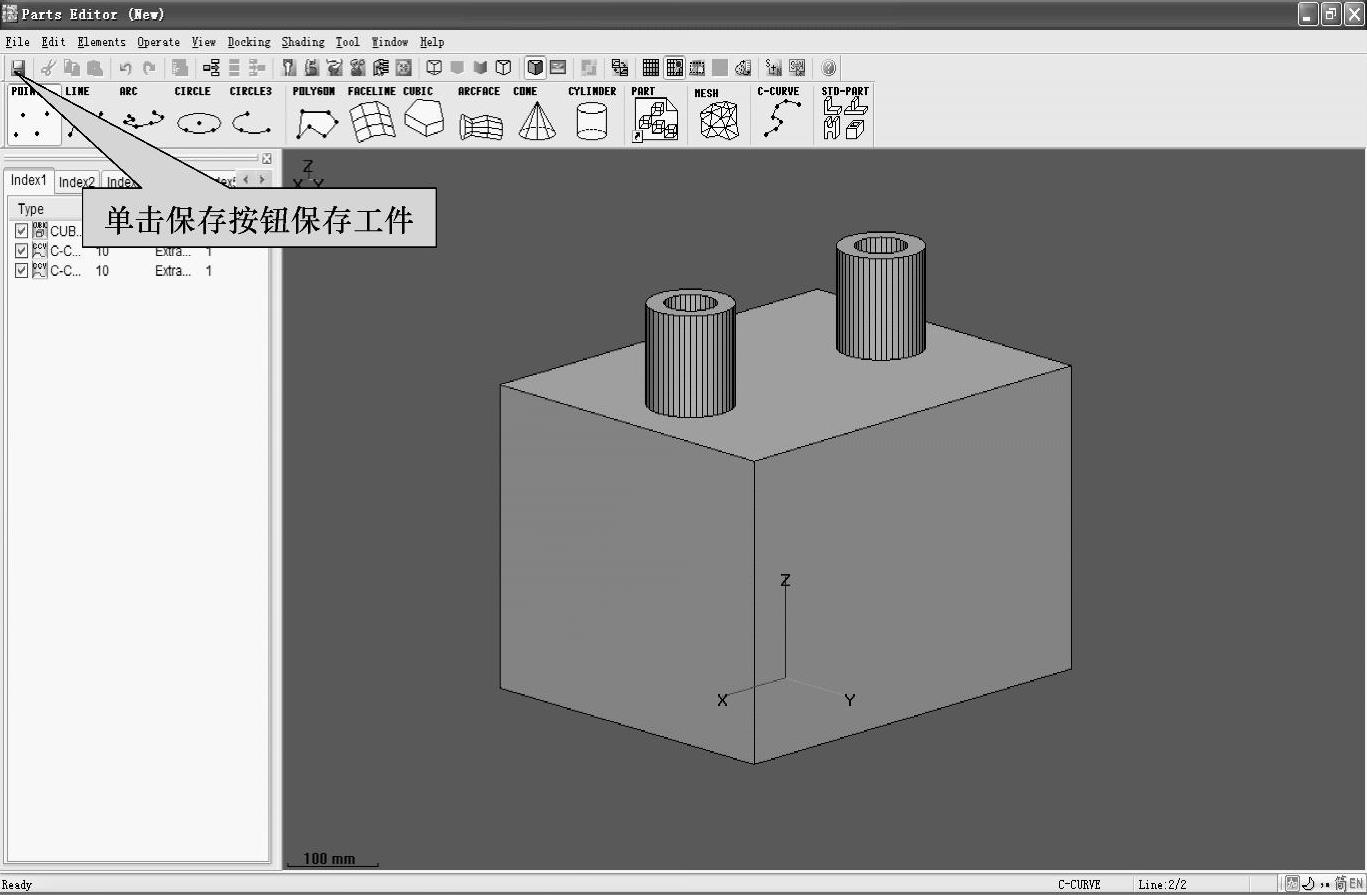The image size is (1367, 895).
Task: Select the CYLINDER shape tool
Action: [592, 116]
